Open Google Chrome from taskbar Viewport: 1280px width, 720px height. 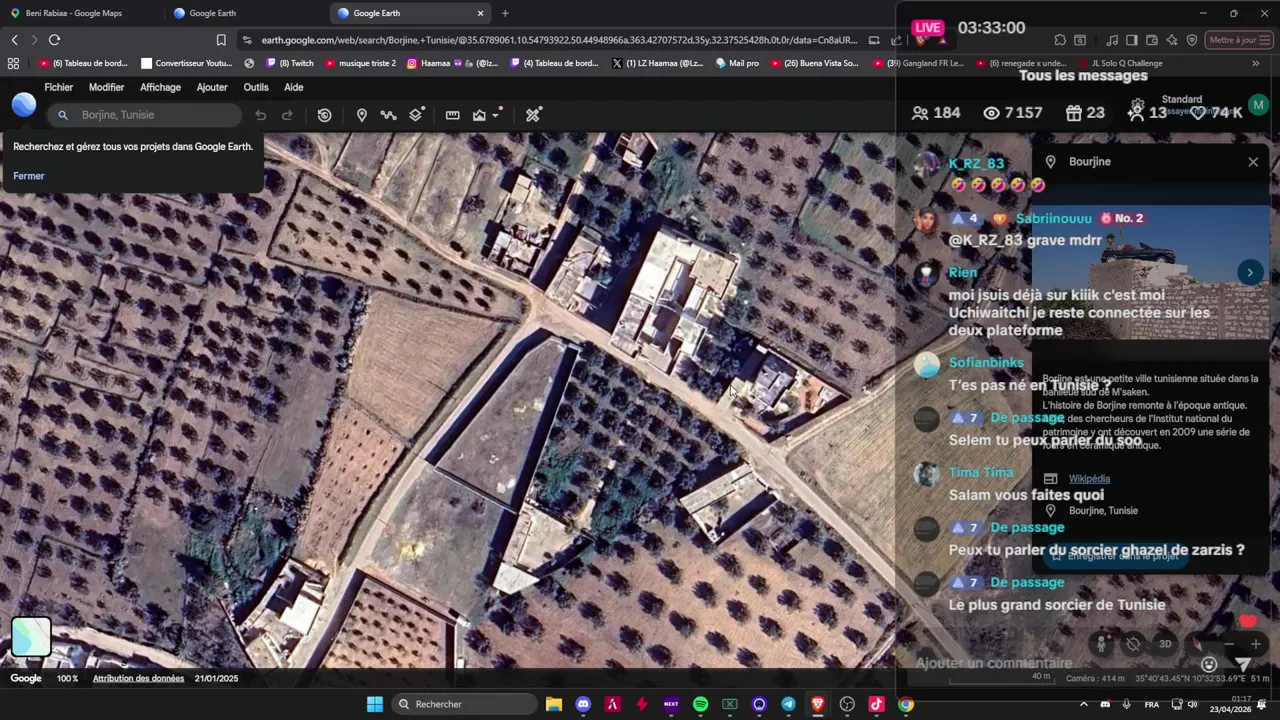[x=905, y=704]
